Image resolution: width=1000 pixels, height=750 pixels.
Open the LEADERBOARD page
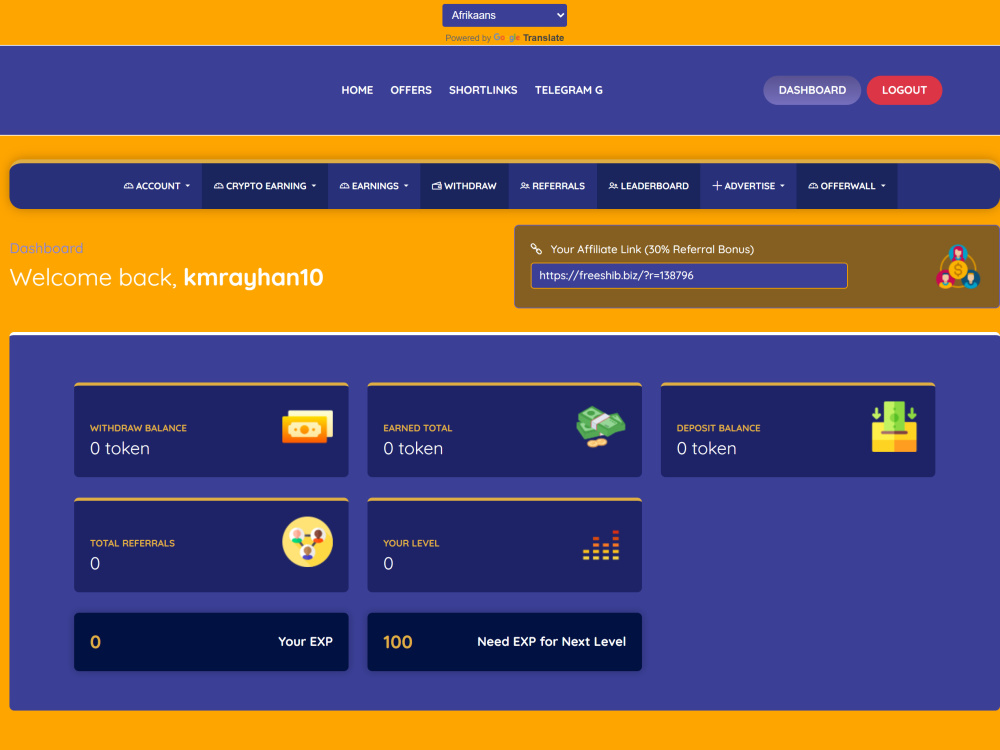[649, 186]
